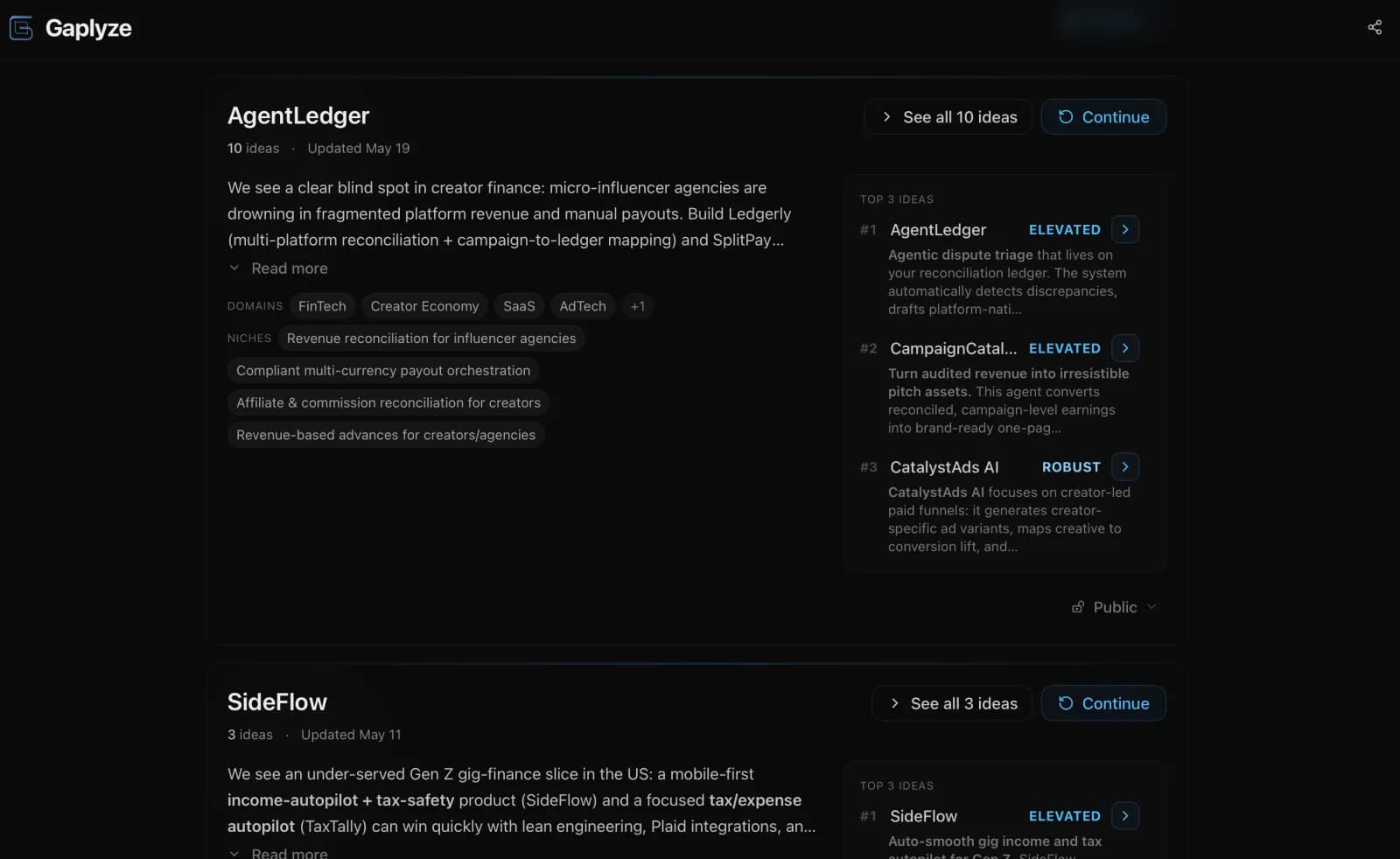Click the share icon in the header

pyautogui.click(x=1375, y=27)
